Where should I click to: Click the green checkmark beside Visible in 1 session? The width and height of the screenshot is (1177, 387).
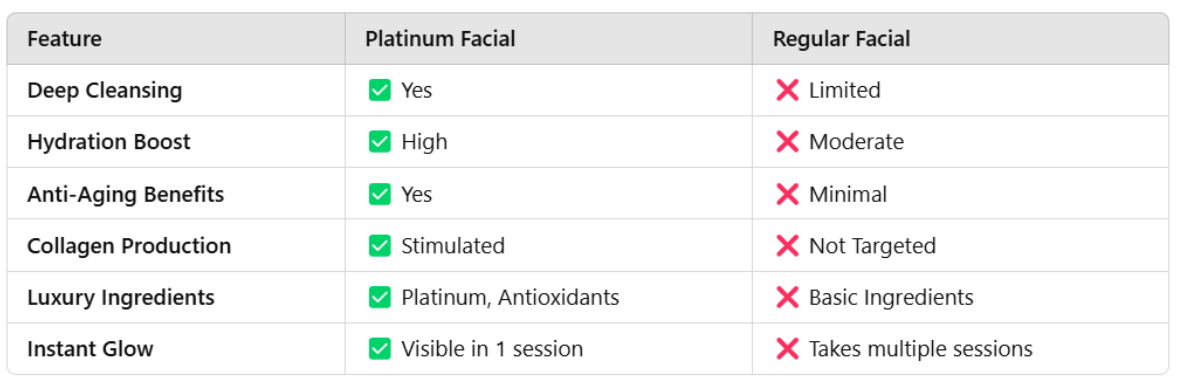point(380,349)
